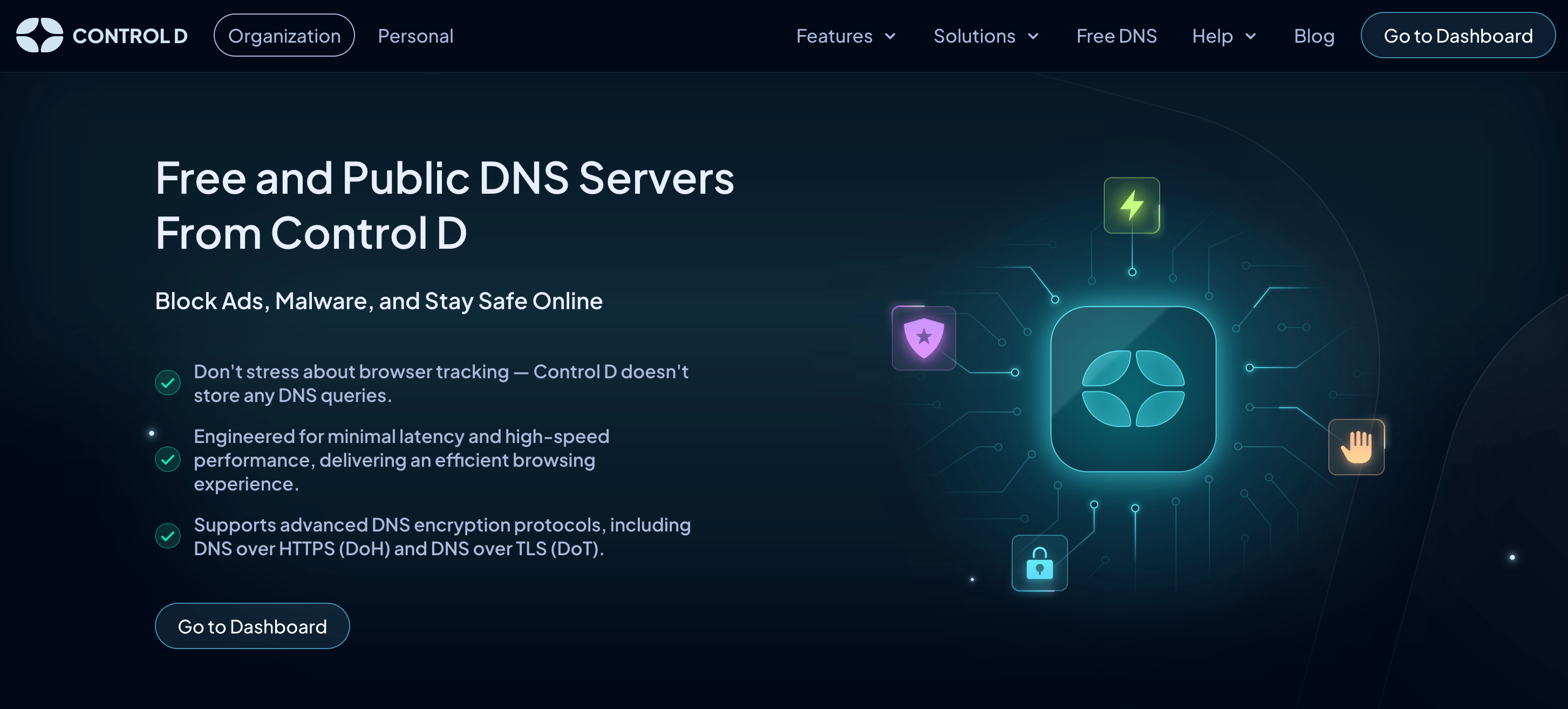Select the Organization tab
Screen dimensions: 1568x709
[284, 35]
